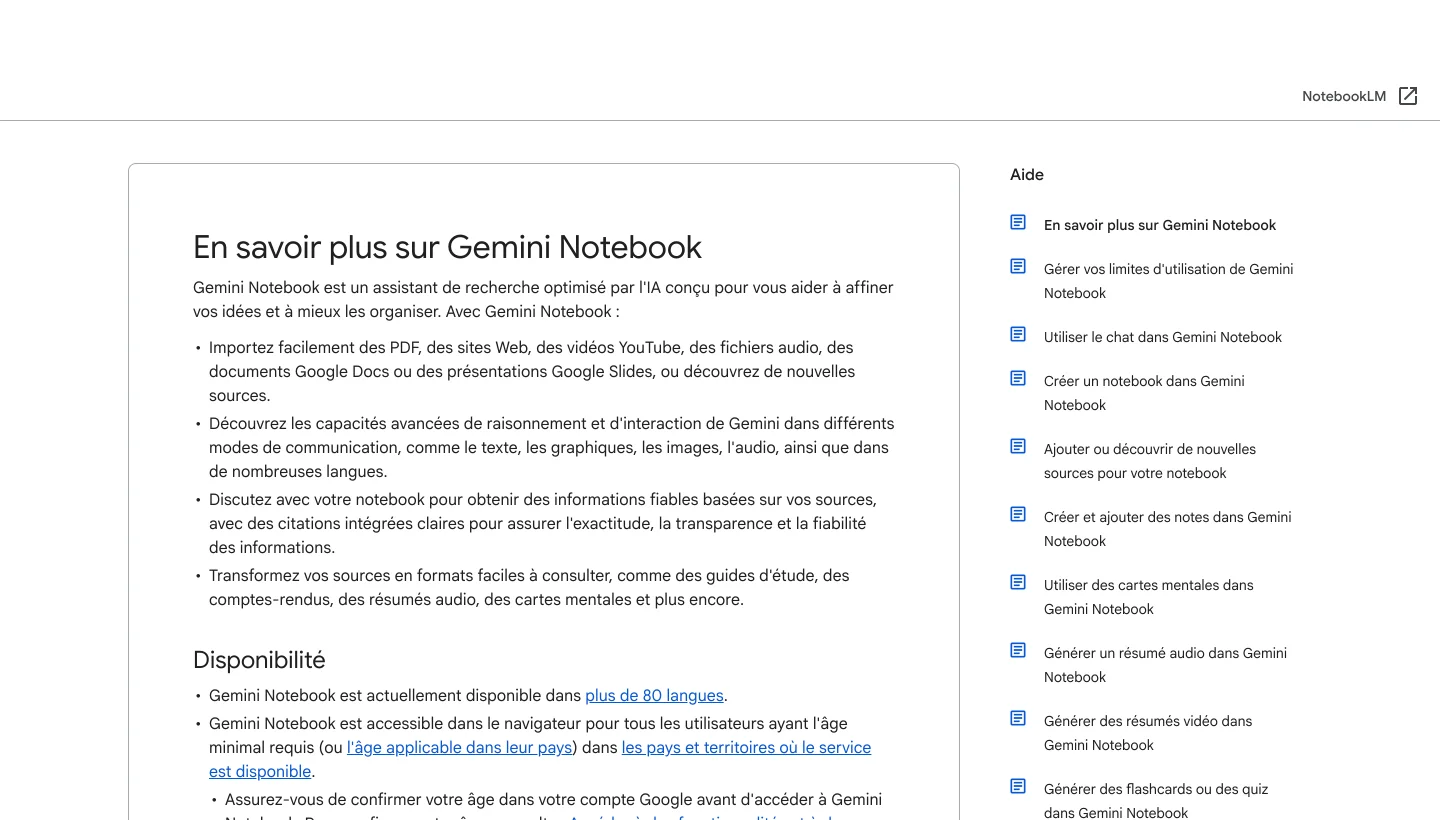Image resolution: width=1440 pixels, height=820 pixels.
Task: Click the "Aide" sidebar heading
Action: tap(1027, 175)
